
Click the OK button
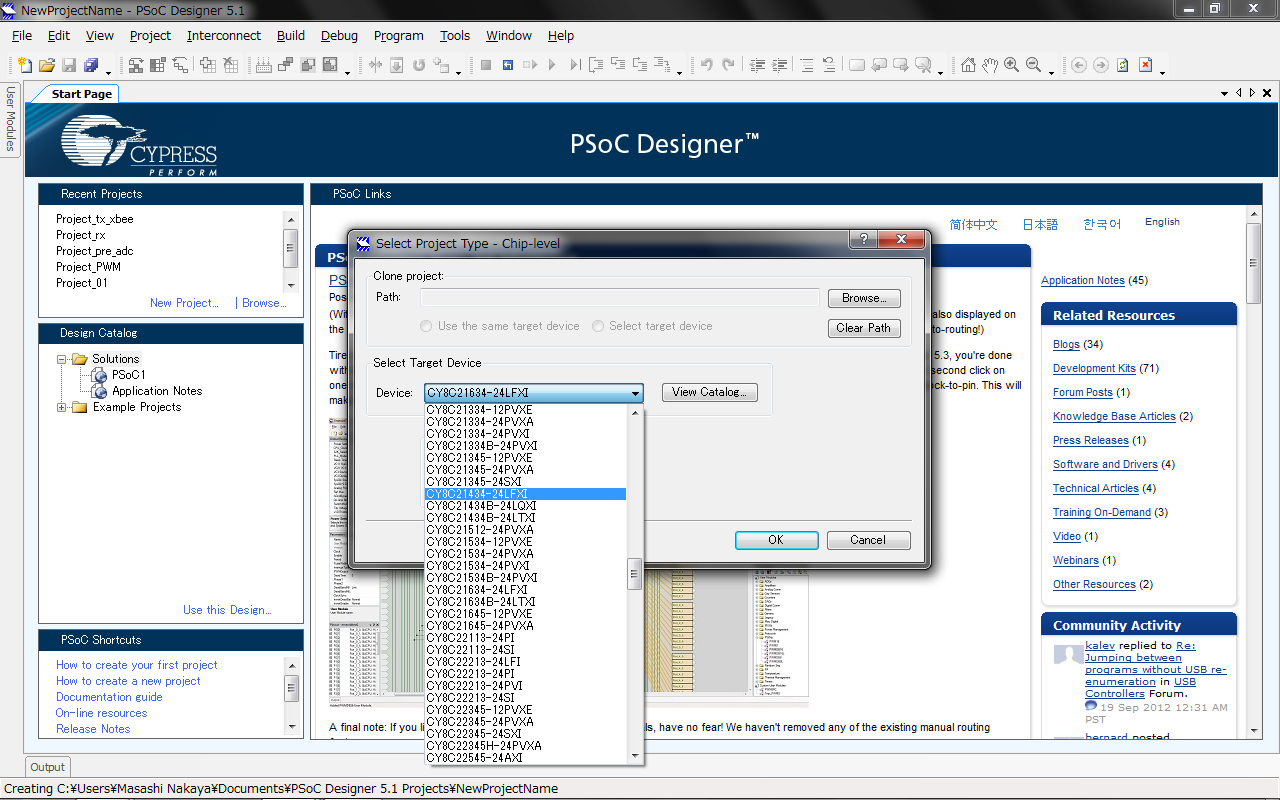[776, 540]
